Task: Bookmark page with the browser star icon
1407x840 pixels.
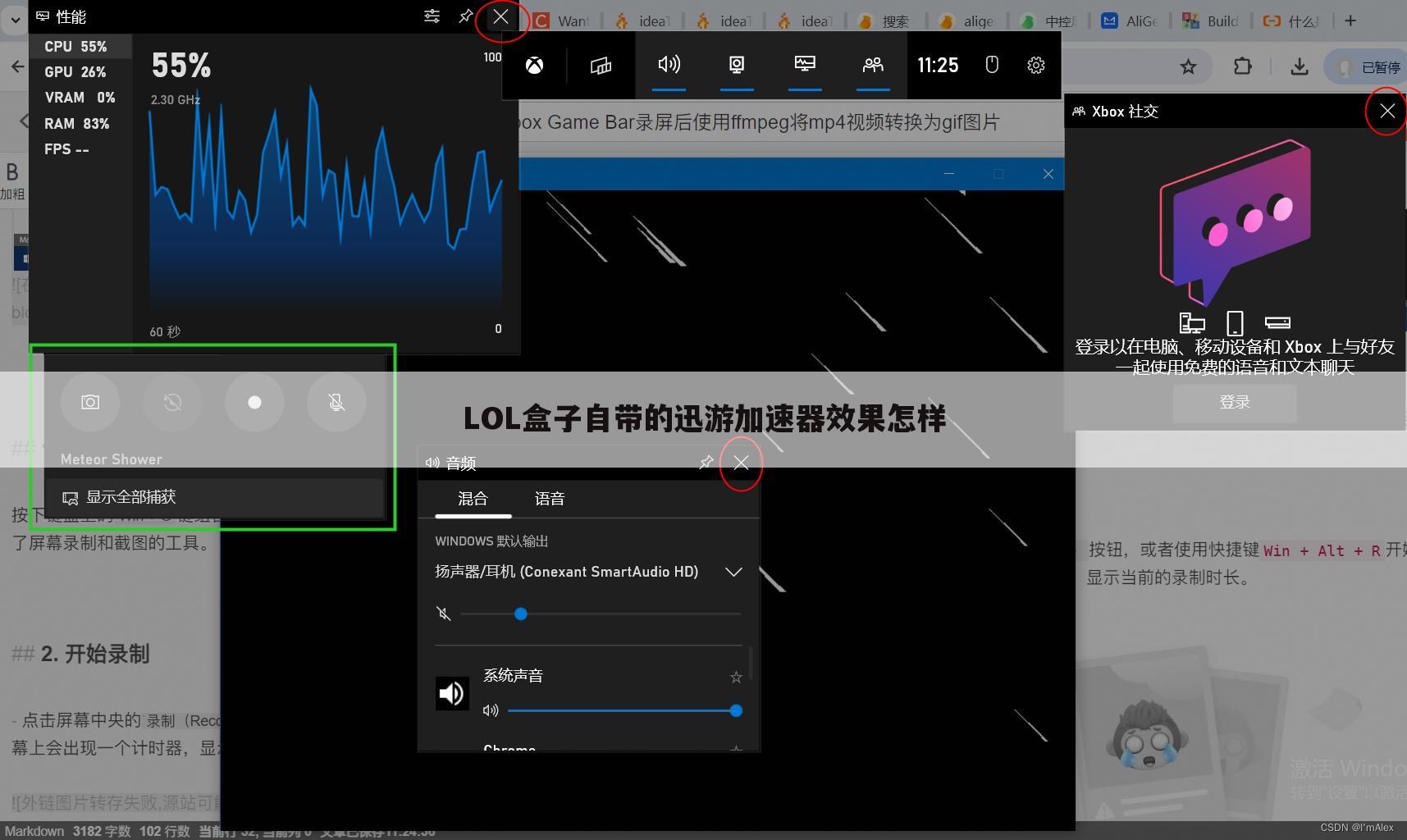Action: click(1188, 66)
